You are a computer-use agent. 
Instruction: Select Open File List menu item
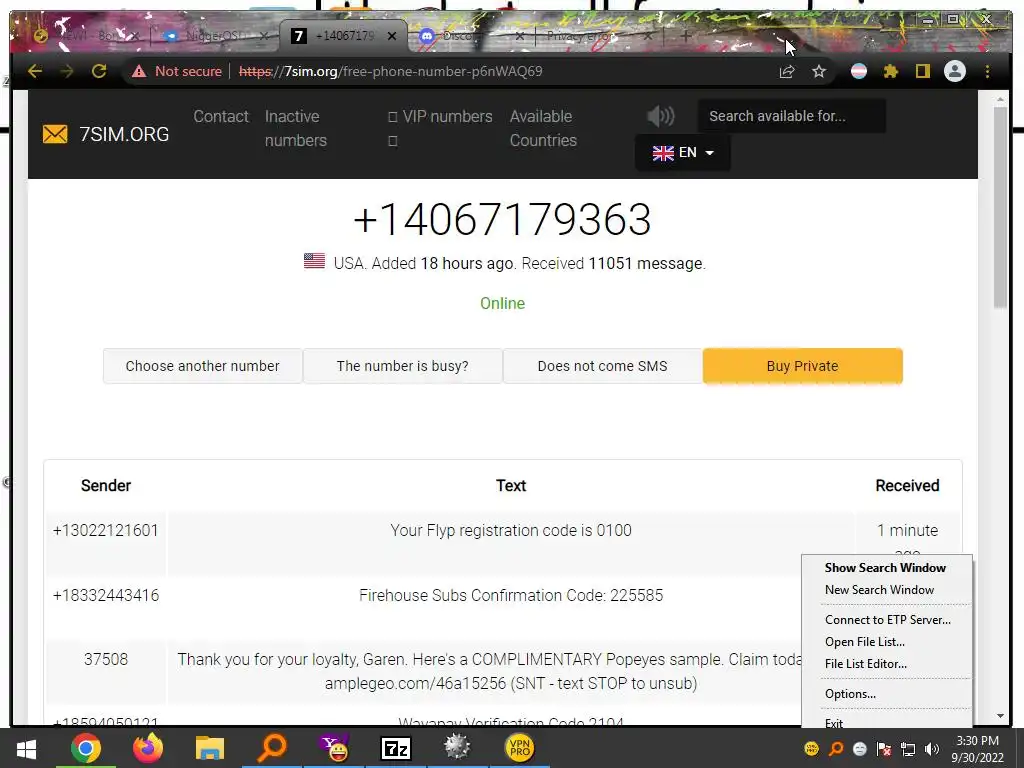(865, 642)
